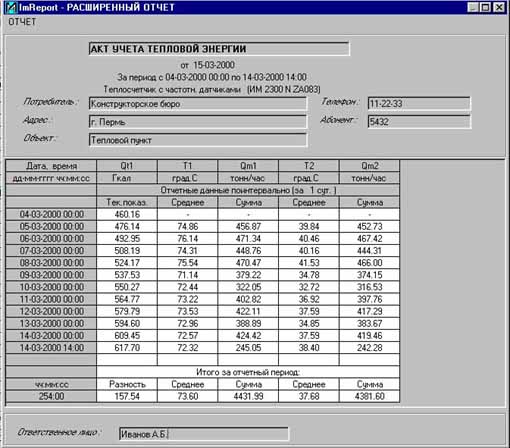Select the Qm1 column header
This screenshot has height=448, width=510.
248,166
